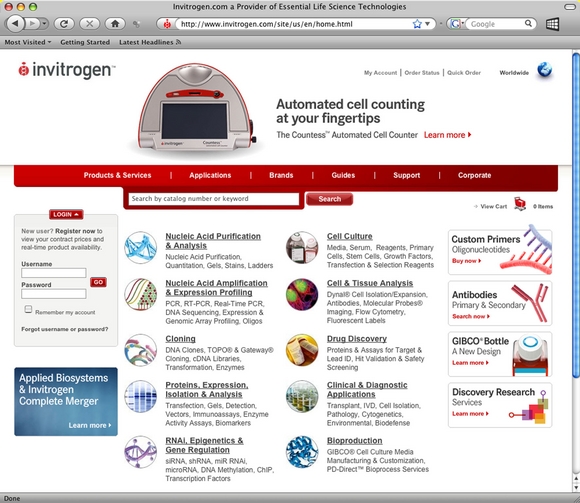The height and width of the screenshot is (503, 580).
Task: Open the Corporate menu
Action: [x=475, y=175]
